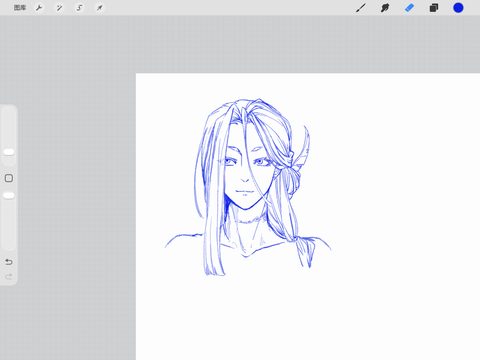The height and width of the screenshot is (360, 480).
Task: Click the brush size slider handle
Action: pos(9,152)
